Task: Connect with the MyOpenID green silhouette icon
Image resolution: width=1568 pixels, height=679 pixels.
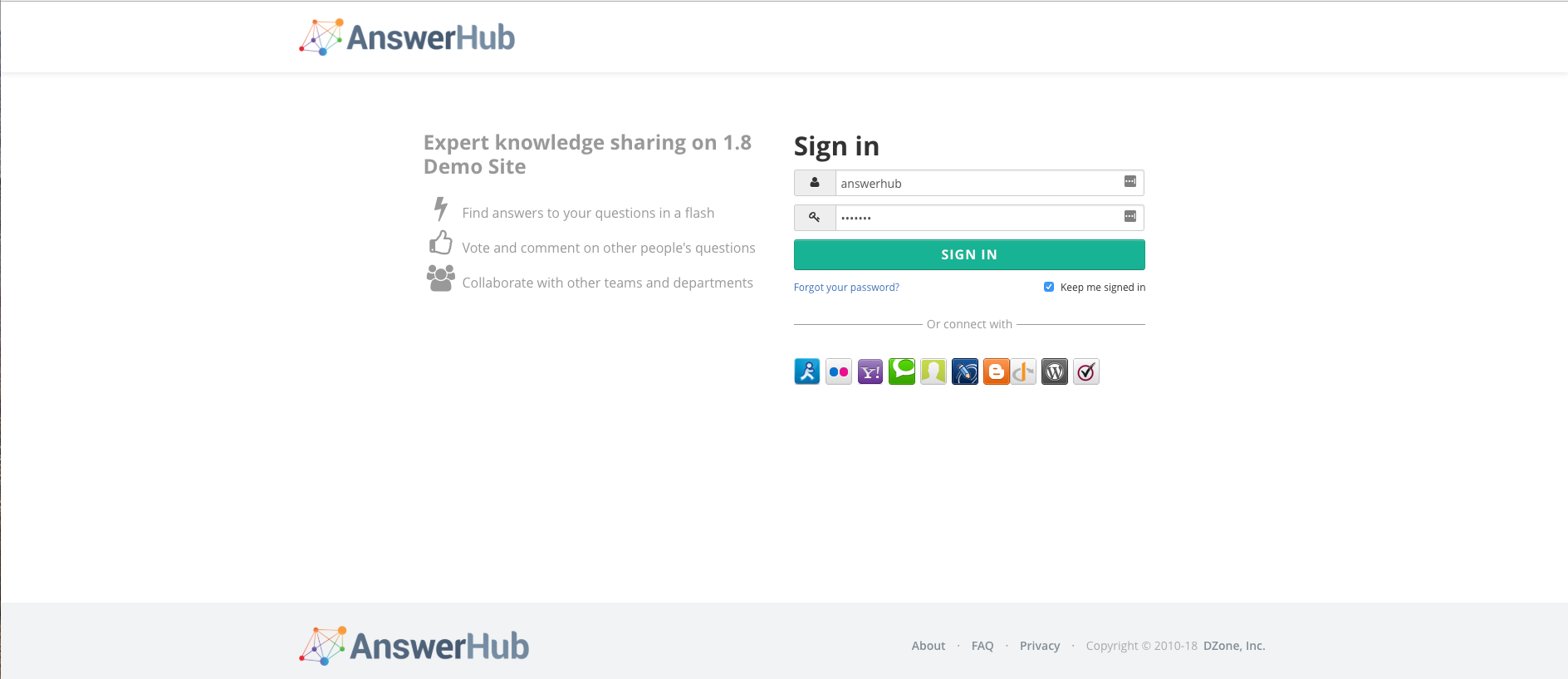Action: coord(933,371)
